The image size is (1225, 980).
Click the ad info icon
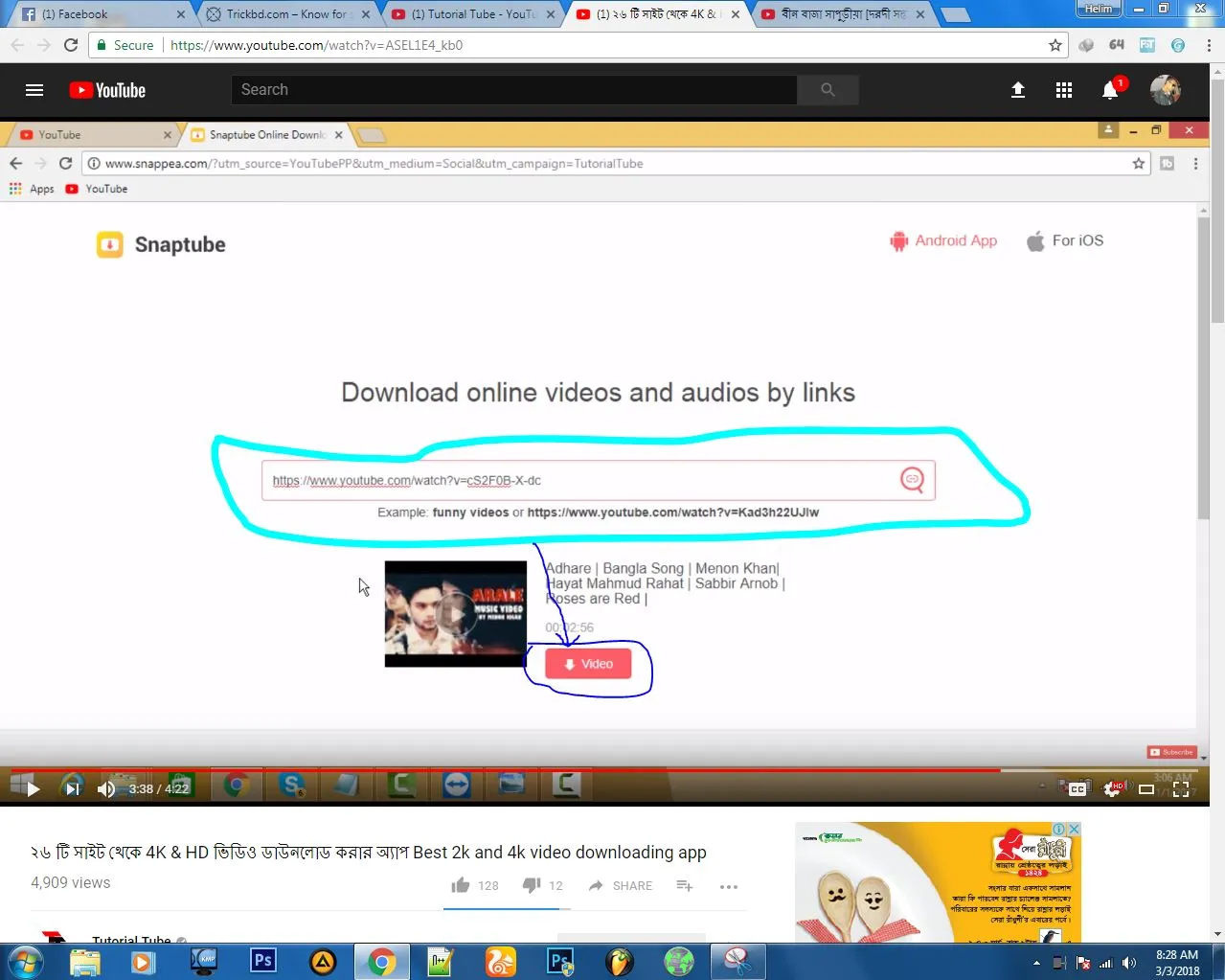(1060, 829)
